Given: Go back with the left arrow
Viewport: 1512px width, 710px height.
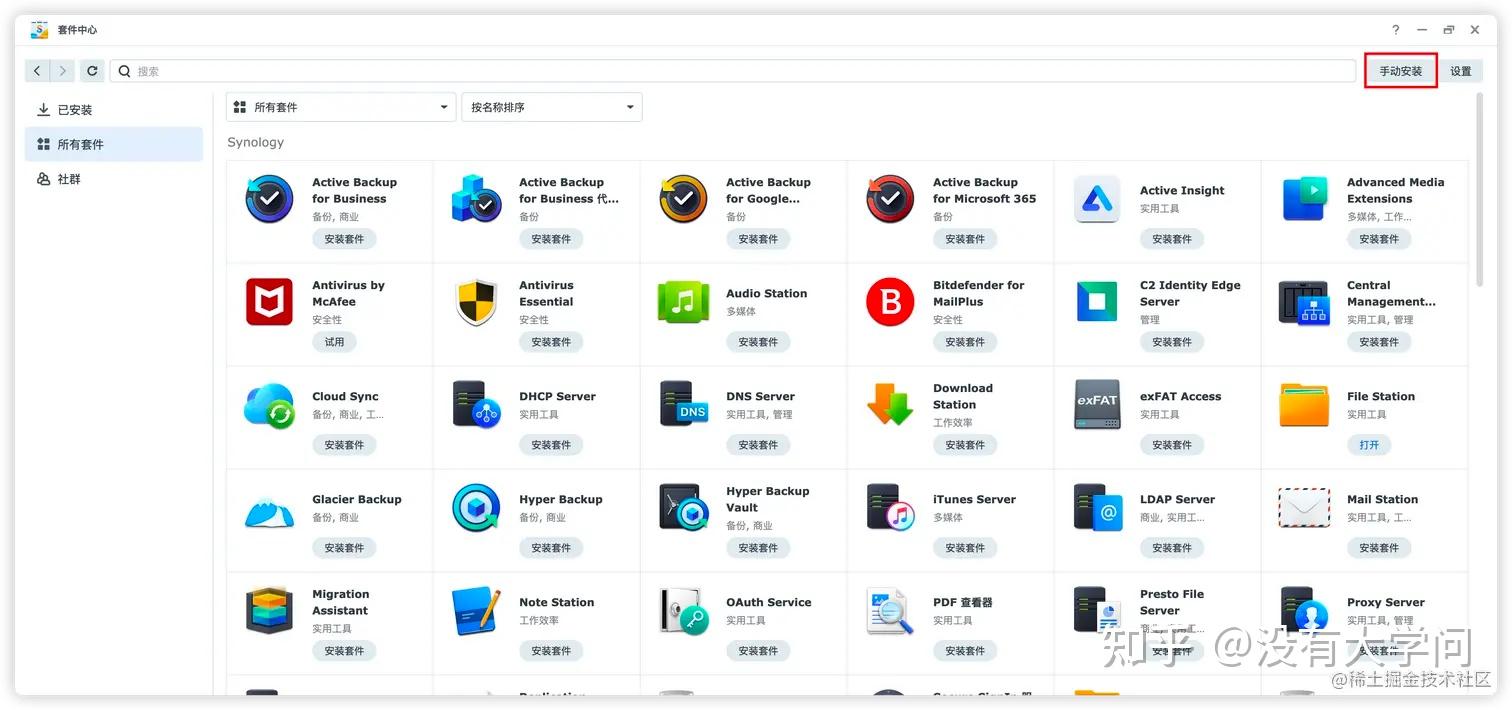Looking at the screenshot, I should (37, 71).
